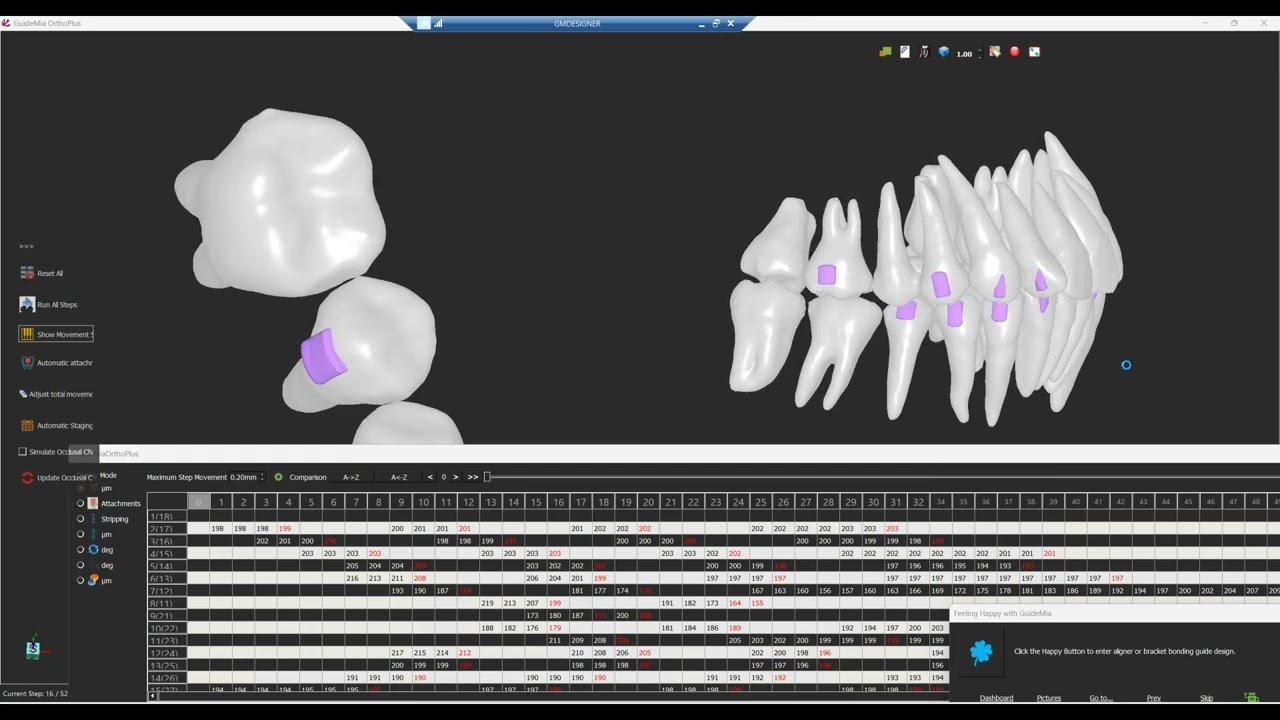This screenshot has height=720, width=1280.
Task: Adjust Maximum Step Movement 0.20mm spinner
Action: coord(262,477)
